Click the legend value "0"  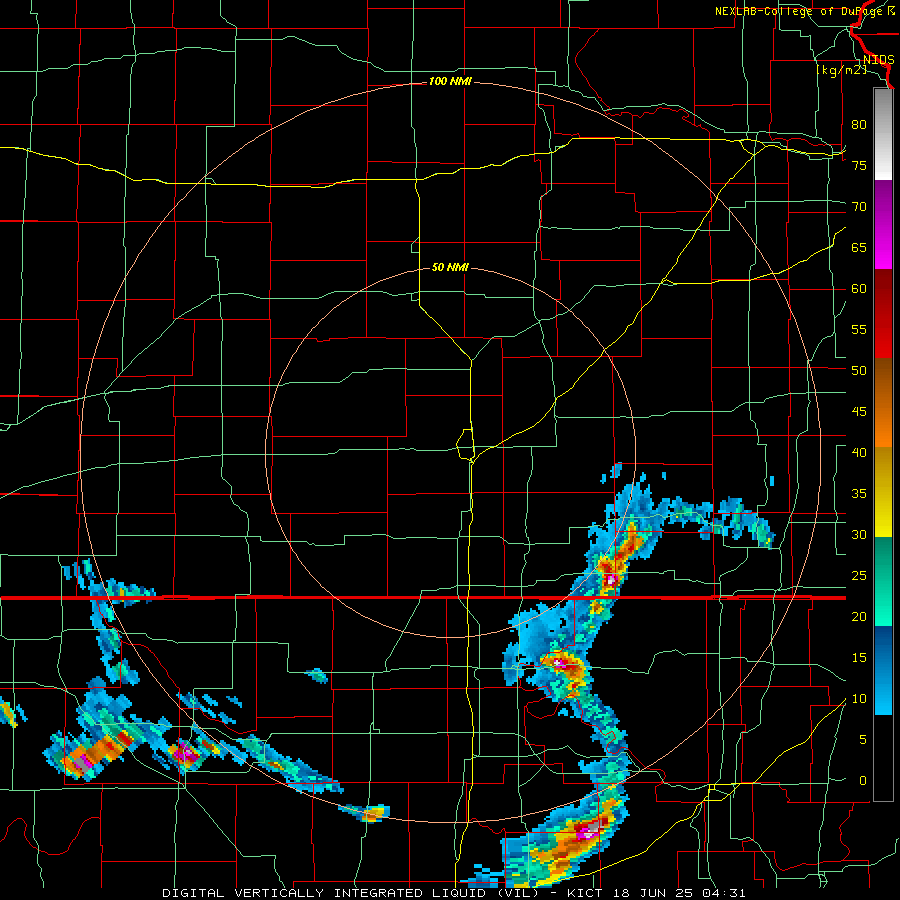tap(863, 781)
